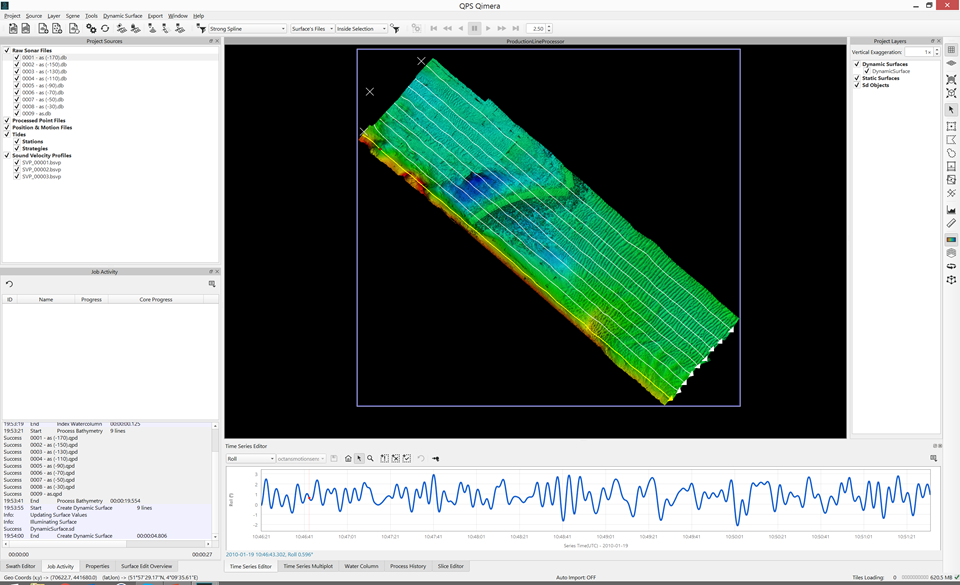The width and height of the screenshot is (960, 585).
Task: Click the Vertical Exaggeration value field
Action: coord(918,52)
